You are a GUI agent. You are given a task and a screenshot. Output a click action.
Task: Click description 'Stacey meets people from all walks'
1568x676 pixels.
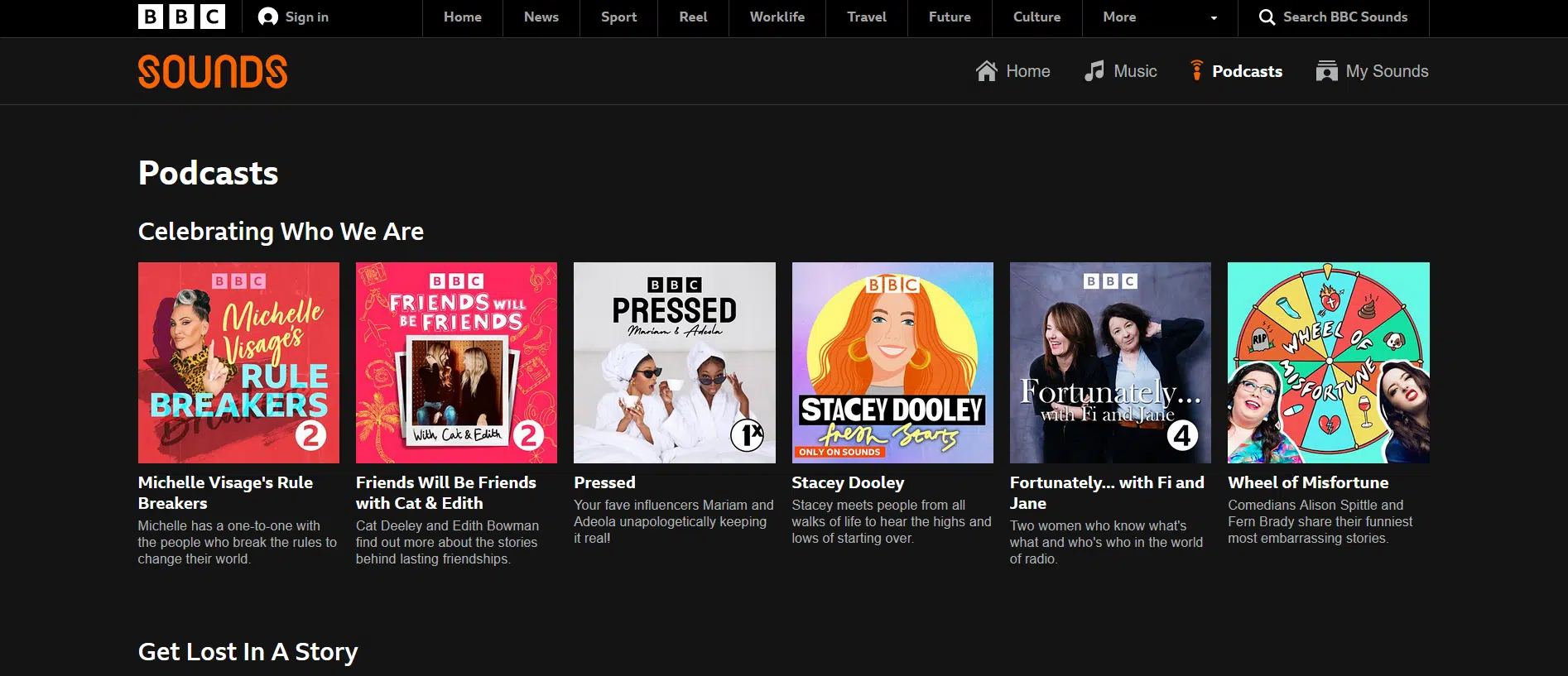[892, 521]
